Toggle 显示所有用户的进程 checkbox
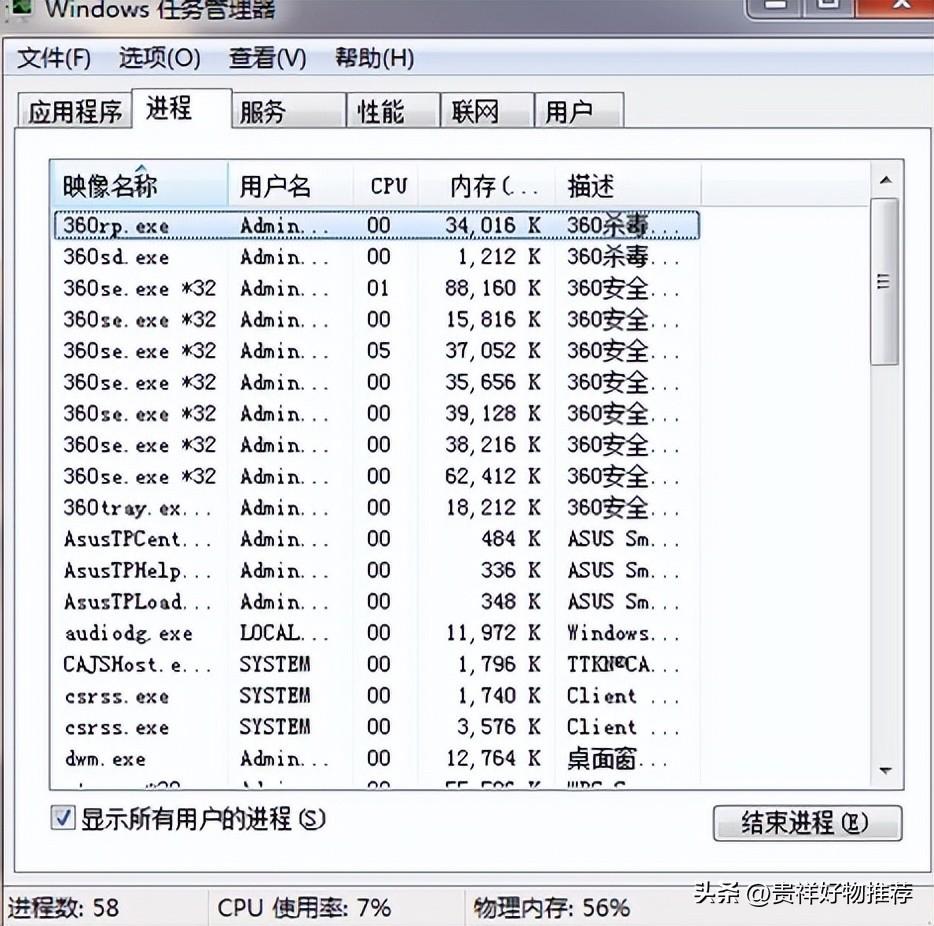Screen dimensions: 934x926 63,818
